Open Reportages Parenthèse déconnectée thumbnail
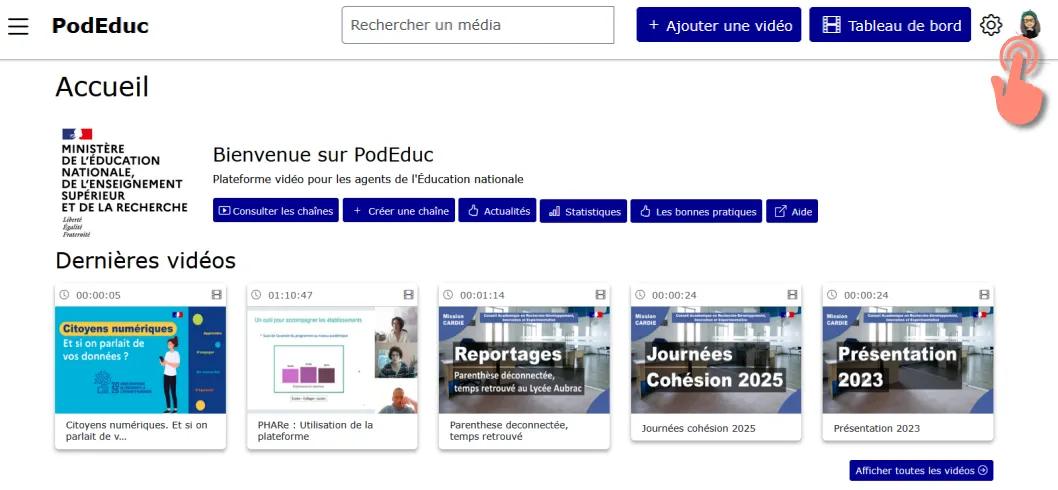This screenshot has width=1058, height=490. 524,360
